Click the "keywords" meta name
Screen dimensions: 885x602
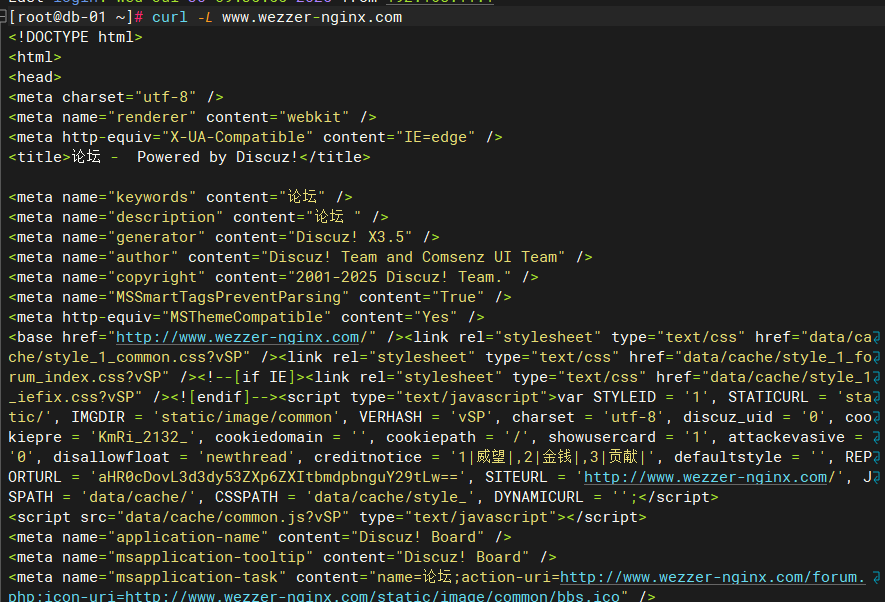[152, 197]
